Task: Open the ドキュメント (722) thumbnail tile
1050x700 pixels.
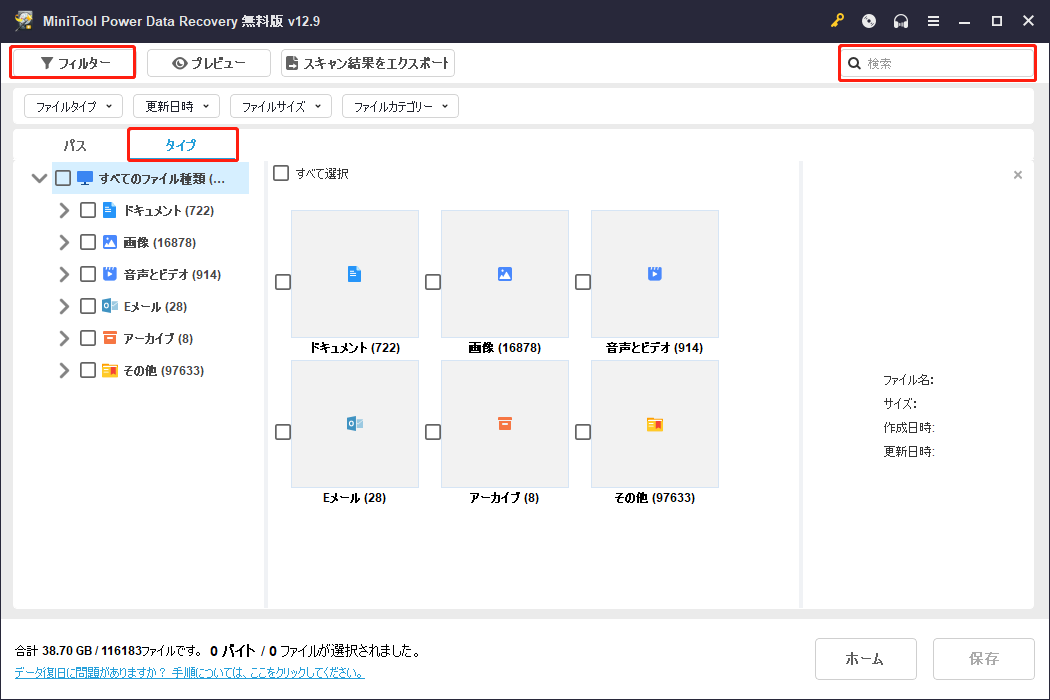Action: (355, 274)
